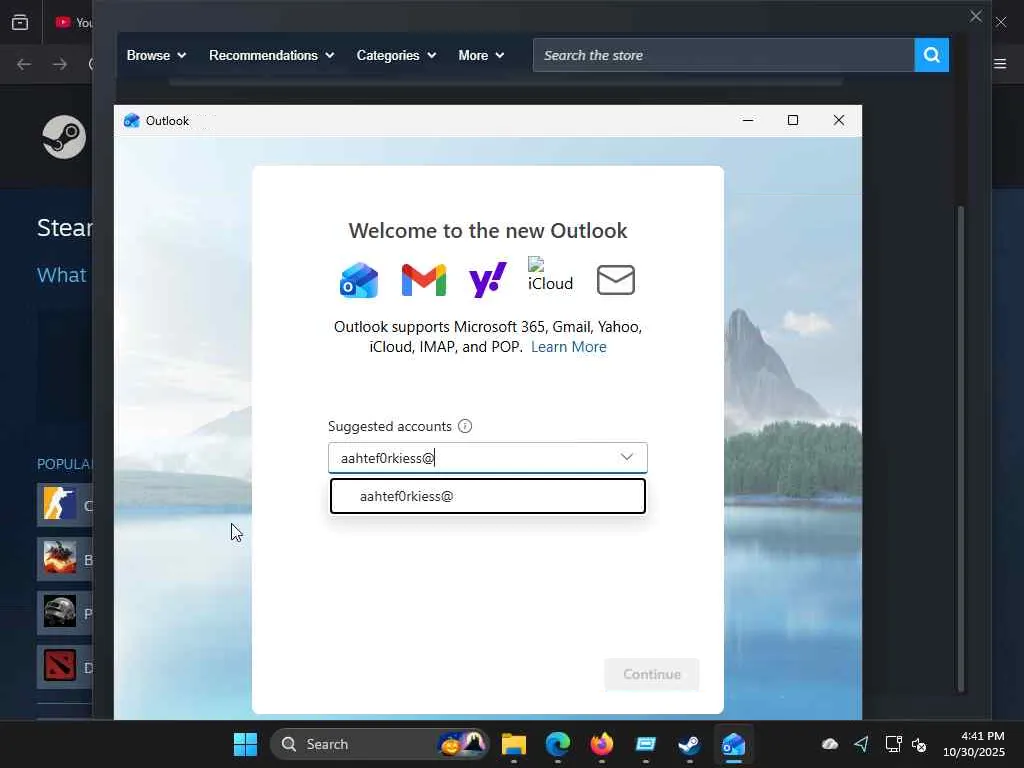Open the Learn More link

[568, 347]
